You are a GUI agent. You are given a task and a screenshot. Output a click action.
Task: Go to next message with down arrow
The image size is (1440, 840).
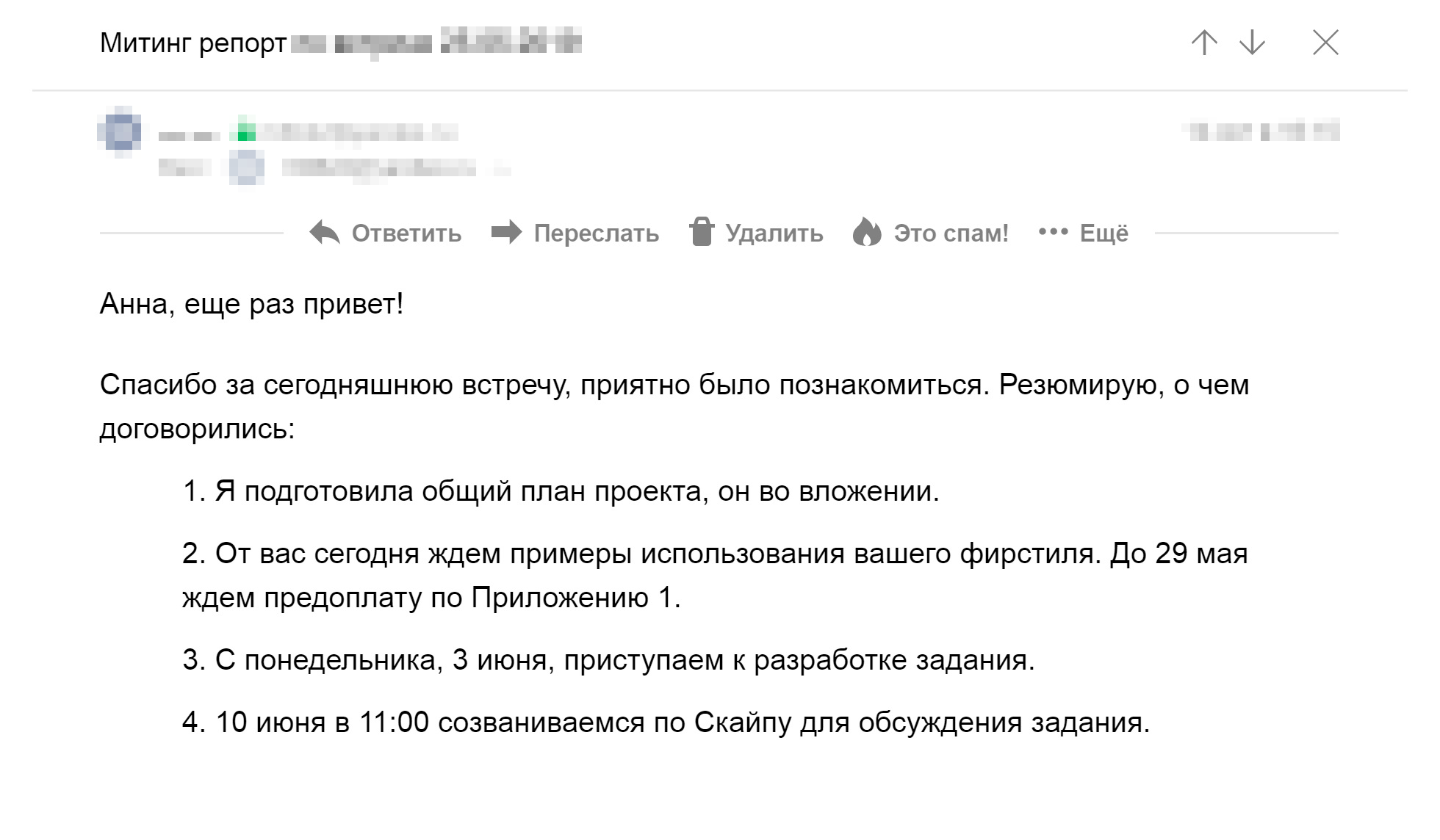pyautogui.click(x=1252, y=43)
